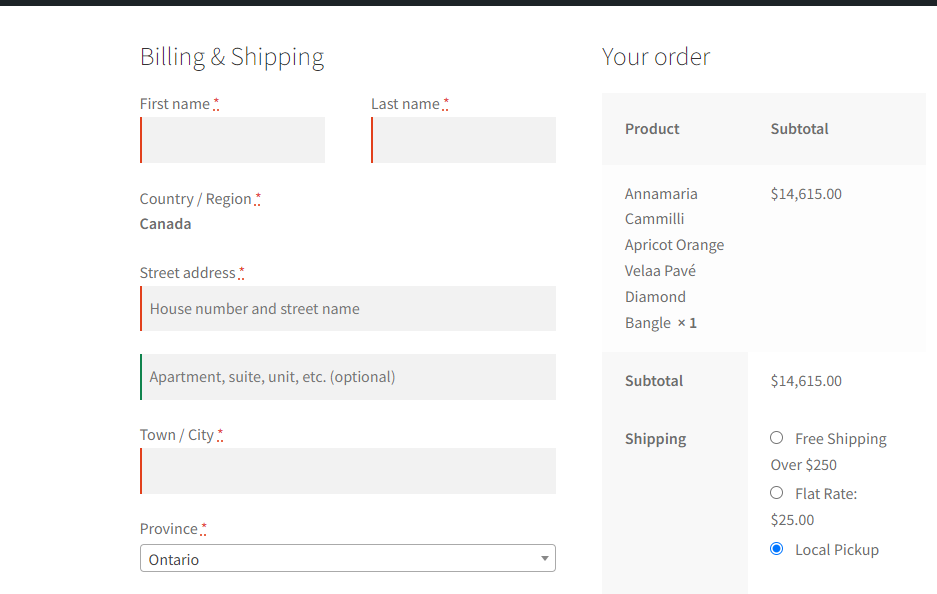Click the Annamaria Cammilli bangle product name
Viewport: 937px width, 594px height.
(x=673, y=258)
